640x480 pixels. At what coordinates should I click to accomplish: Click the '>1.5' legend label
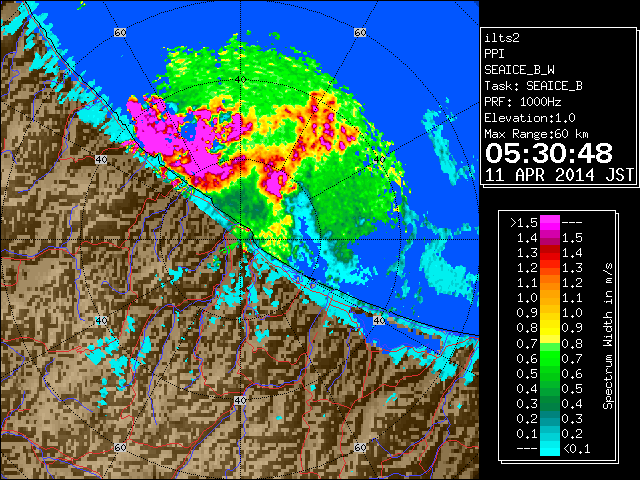tap(523, 223)
